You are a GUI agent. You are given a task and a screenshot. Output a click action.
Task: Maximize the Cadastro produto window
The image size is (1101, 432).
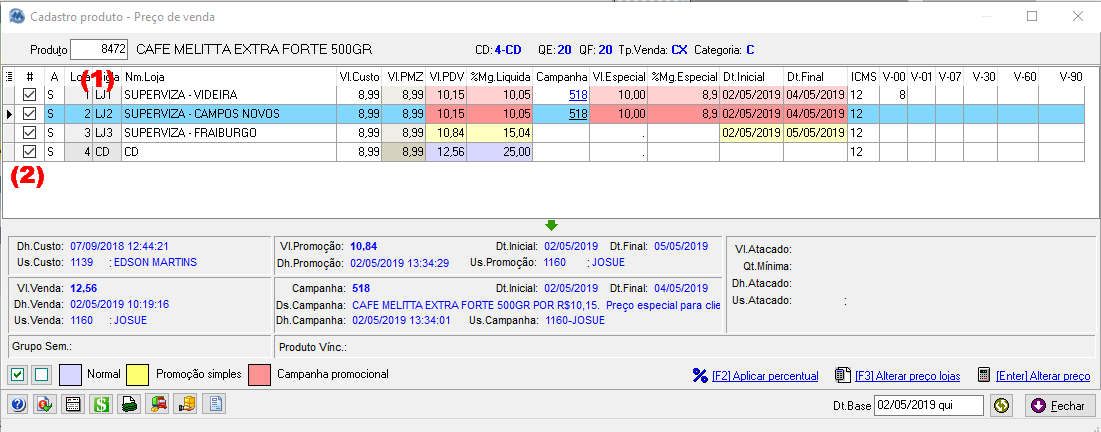pos(1032,16)
